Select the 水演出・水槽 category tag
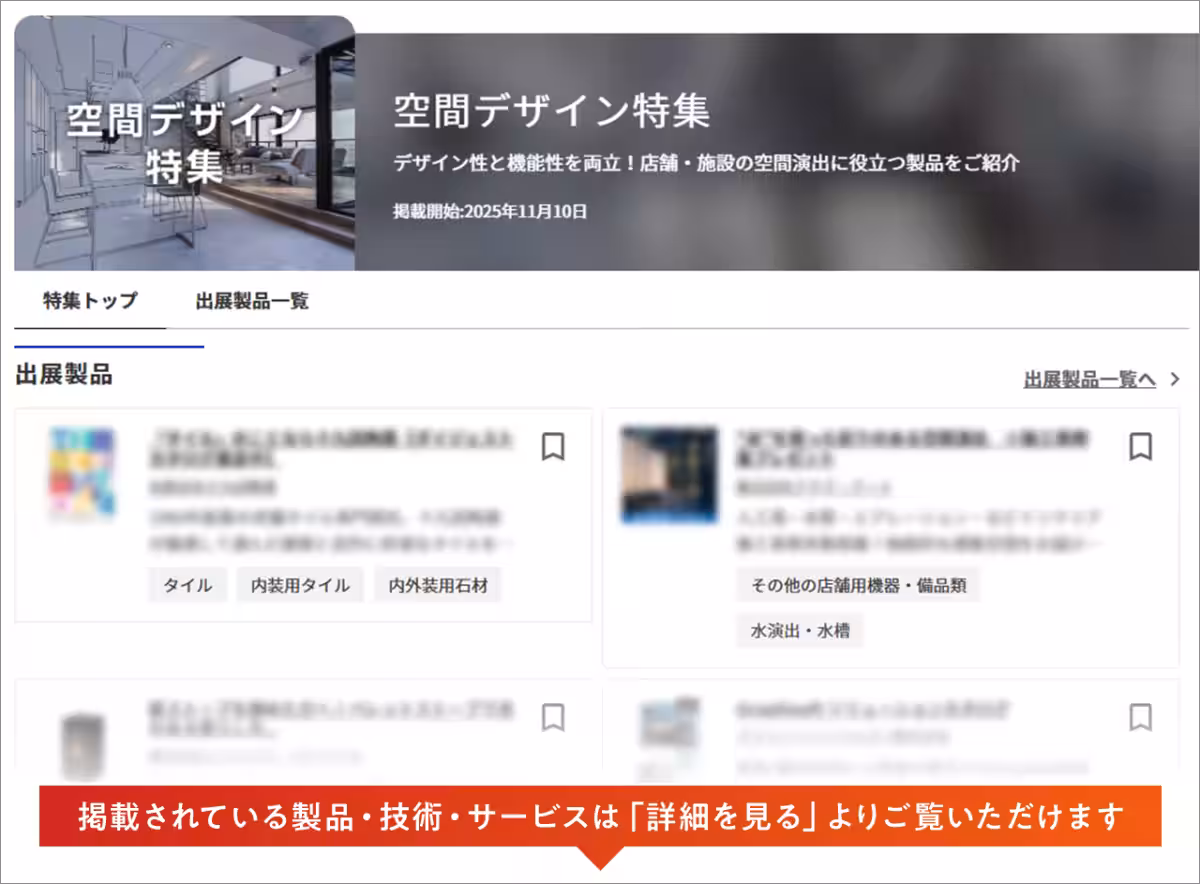Screen dimensions: 1200x884 [x=800, y=630]
